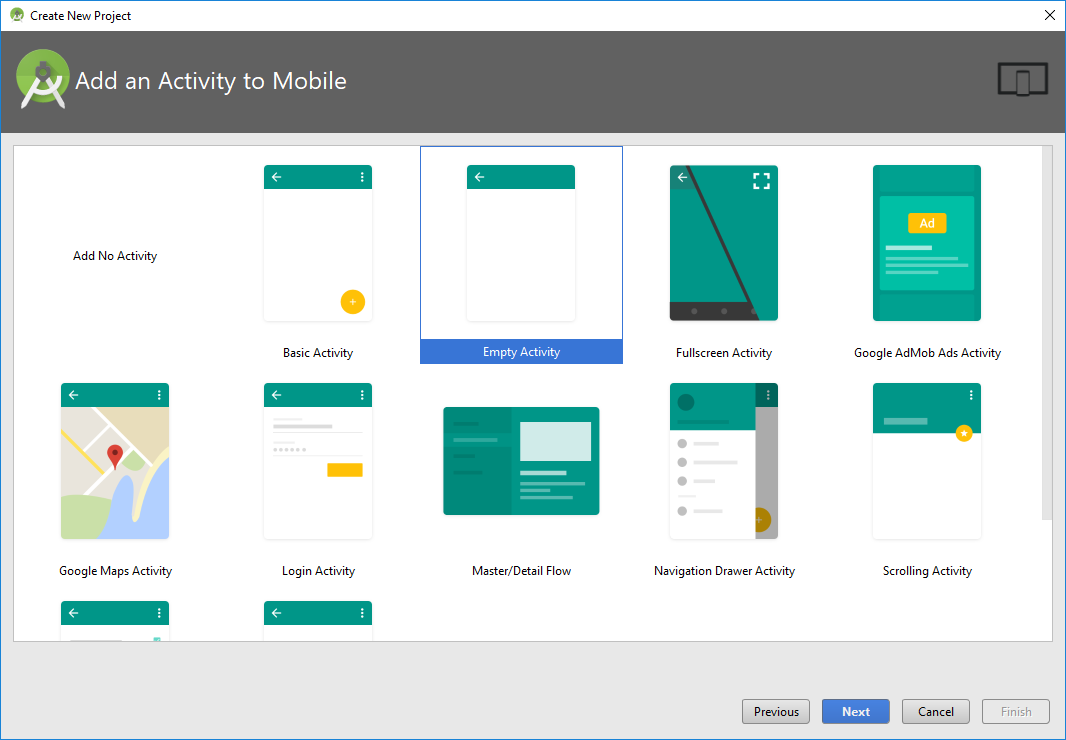Click the templates list vertical scrollbar
Screen dimensions: 1066x740
[1047, 333]
